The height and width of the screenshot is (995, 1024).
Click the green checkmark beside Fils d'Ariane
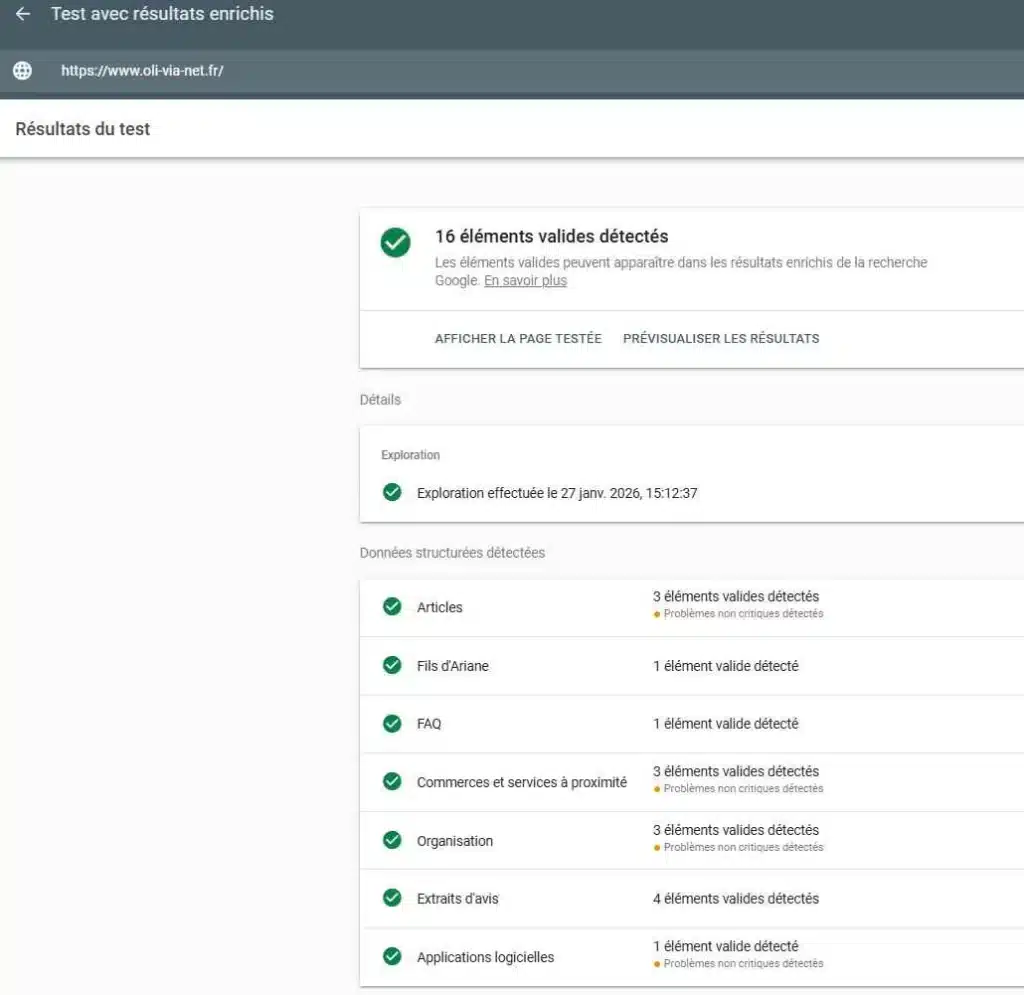click(391, 665)
